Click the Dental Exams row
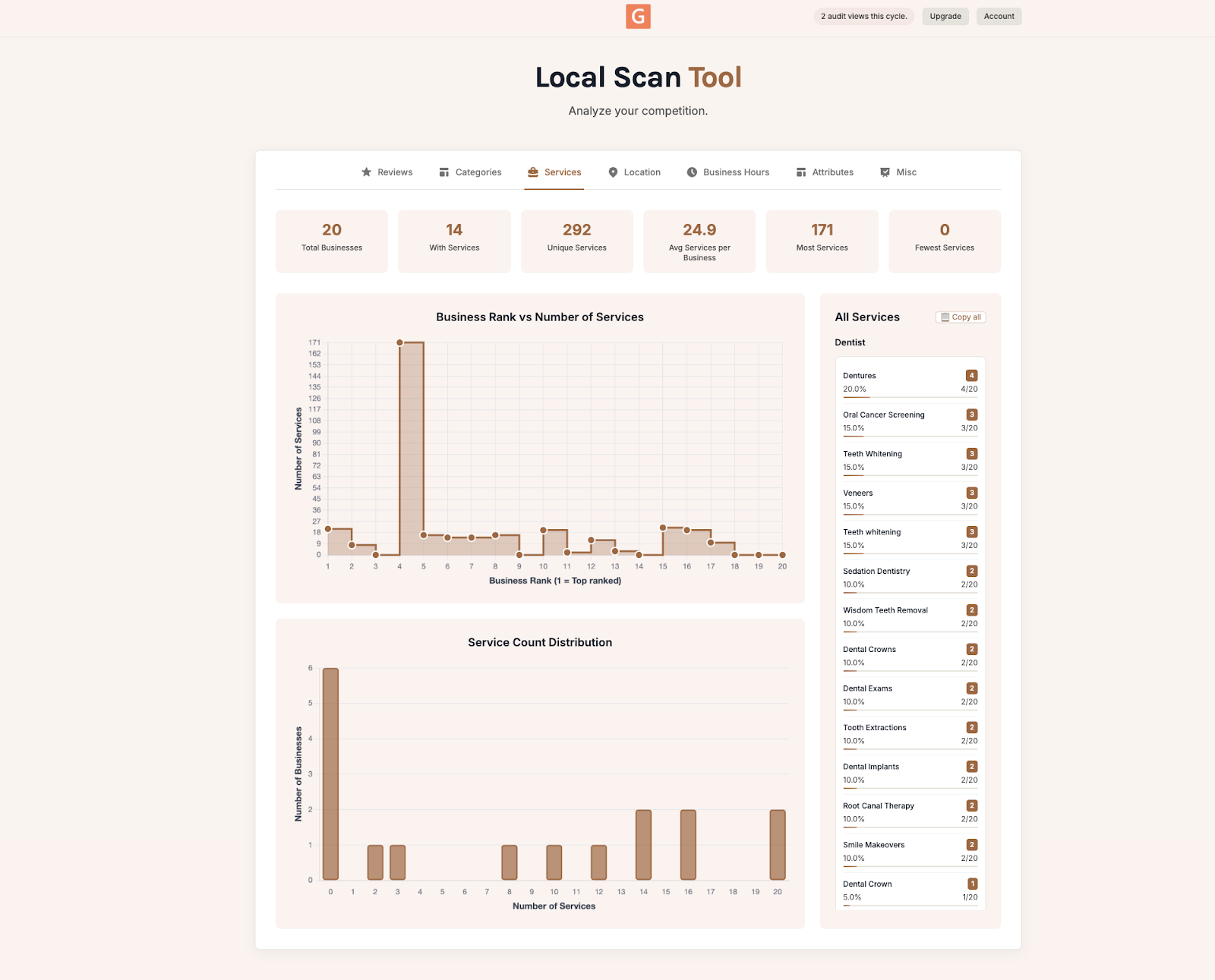 [x=910, y=695]
